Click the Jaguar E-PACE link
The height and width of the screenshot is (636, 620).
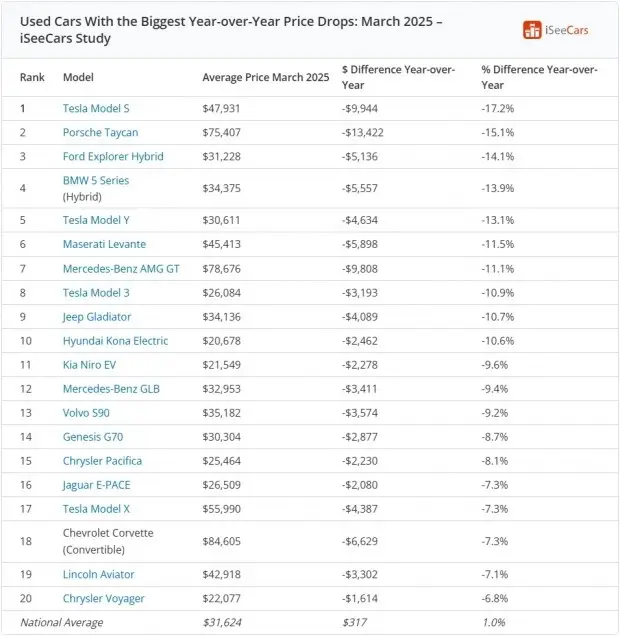(97, 485)
